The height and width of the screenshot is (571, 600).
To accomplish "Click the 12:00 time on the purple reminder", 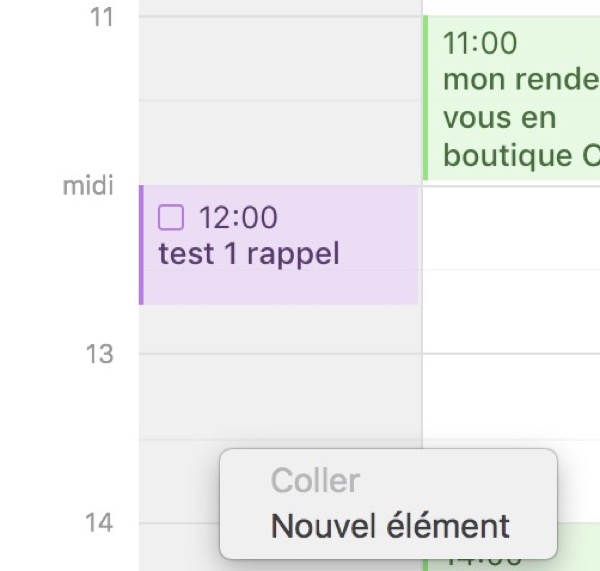I will pyautogui.click(x=238, y=217).
